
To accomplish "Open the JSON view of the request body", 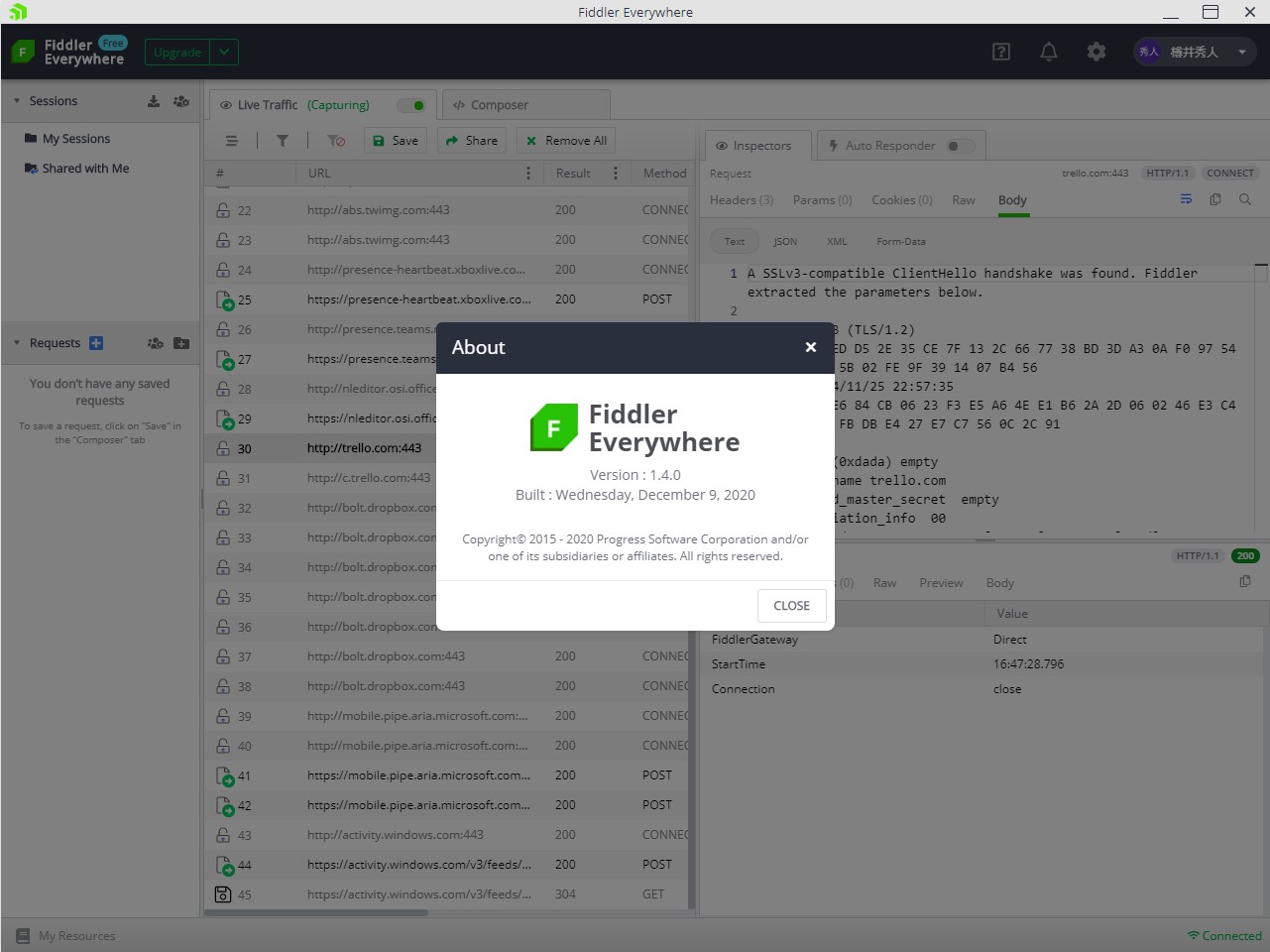I will click(785, 241).
